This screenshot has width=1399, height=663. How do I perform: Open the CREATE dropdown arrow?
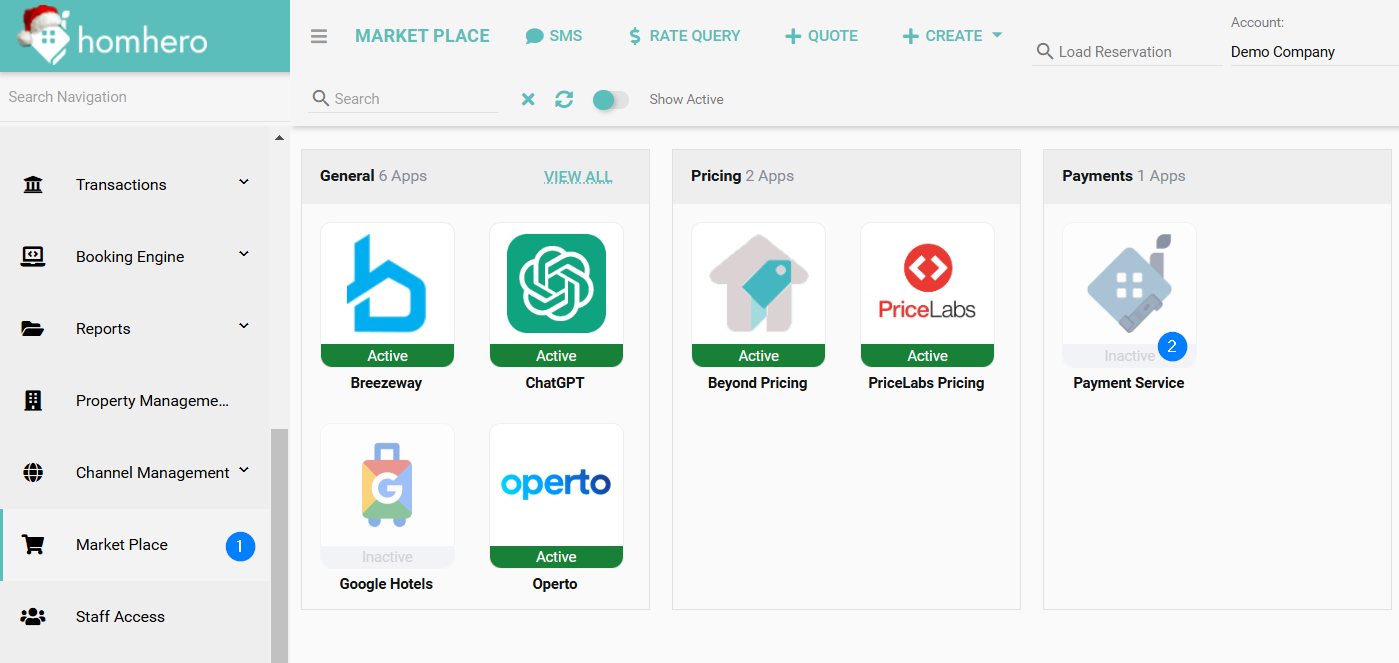(997, 36)
